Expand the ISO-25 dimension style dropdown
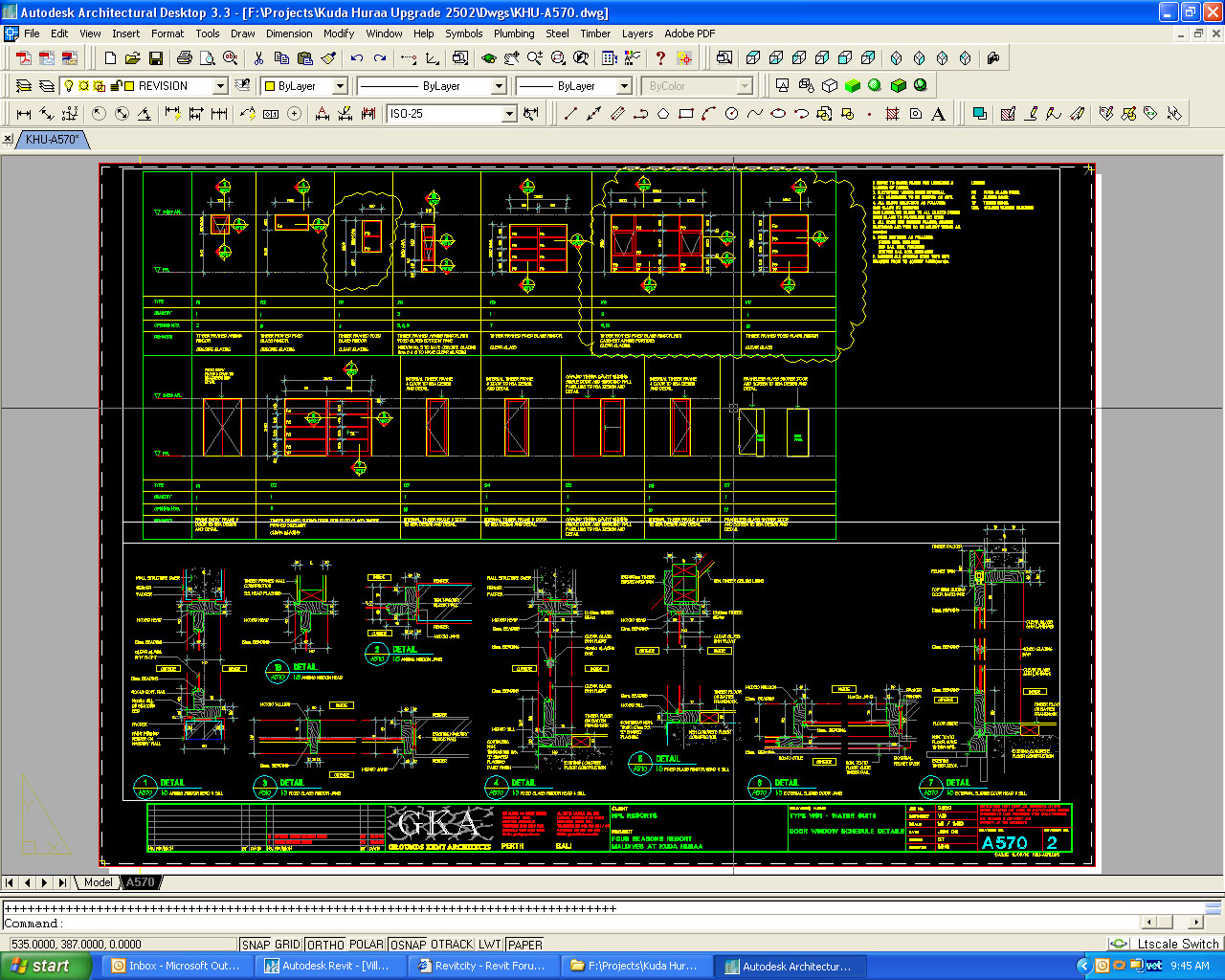This screenshot has width=1225, height=980. pyautogui.click(x=509, y=114)
